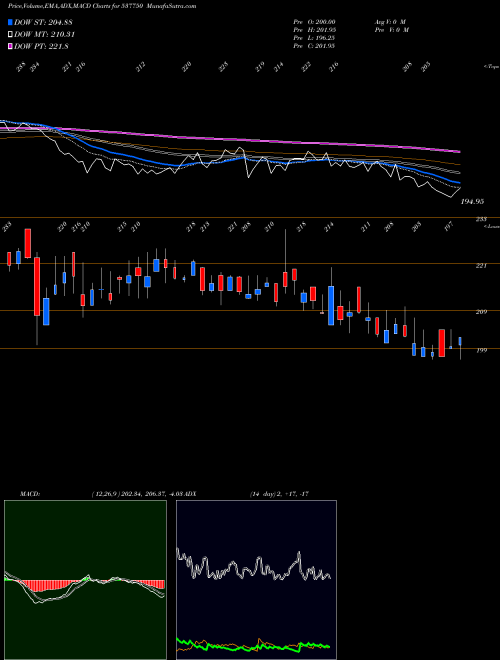500x660 pixels.
Task: Click the chart title mentioning MunafaSutra.com
Action: pos(102,6)
